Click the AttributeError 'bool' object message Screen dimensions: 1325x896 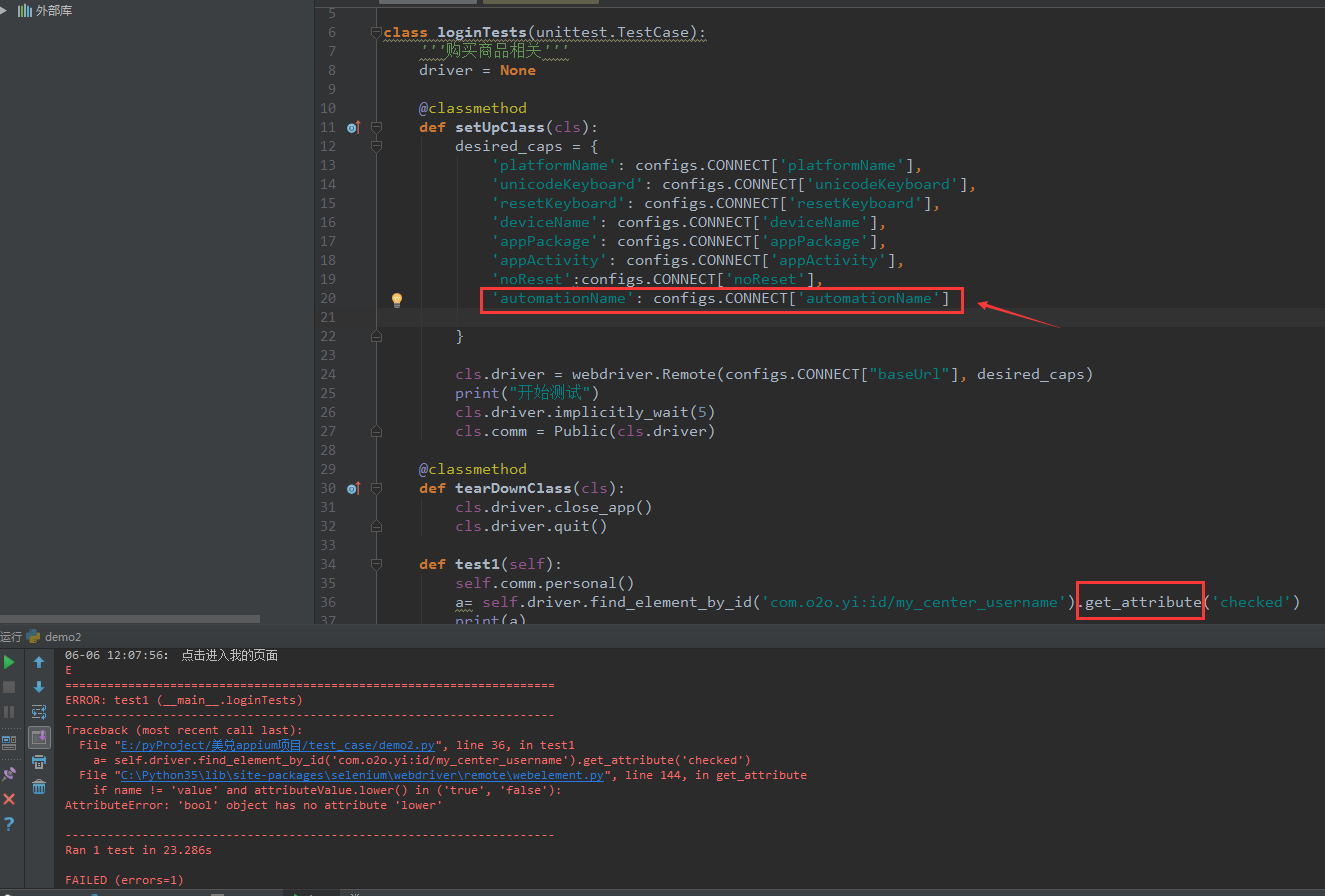[253, 805]
